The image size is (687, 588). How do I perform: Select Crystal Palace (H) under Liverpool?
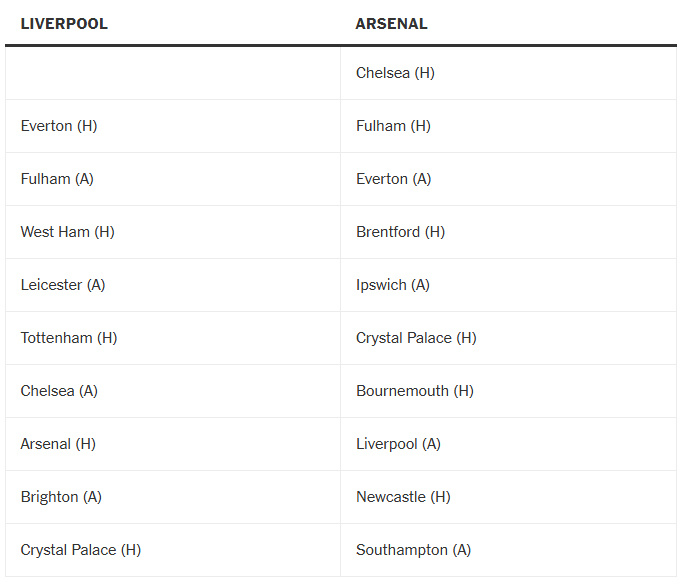tap(81, 550)
